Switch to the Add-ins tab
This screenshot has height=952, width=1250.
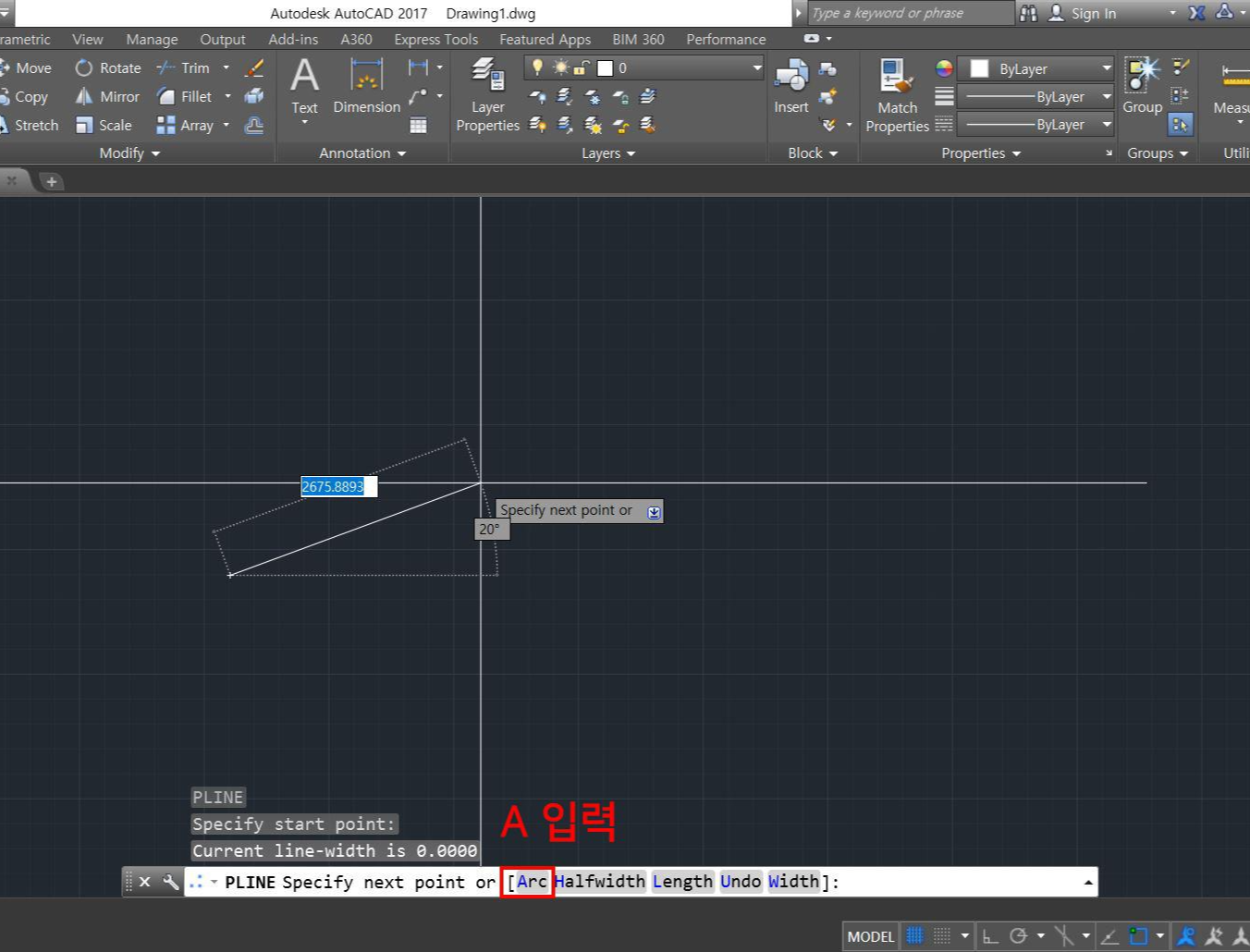pyautogui.click(x=293, y=39)
